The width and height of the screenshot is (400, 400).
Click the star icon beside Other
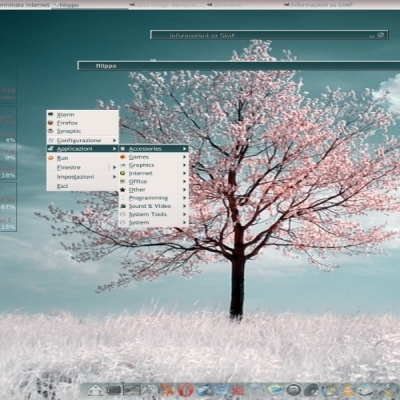(123, 190)
